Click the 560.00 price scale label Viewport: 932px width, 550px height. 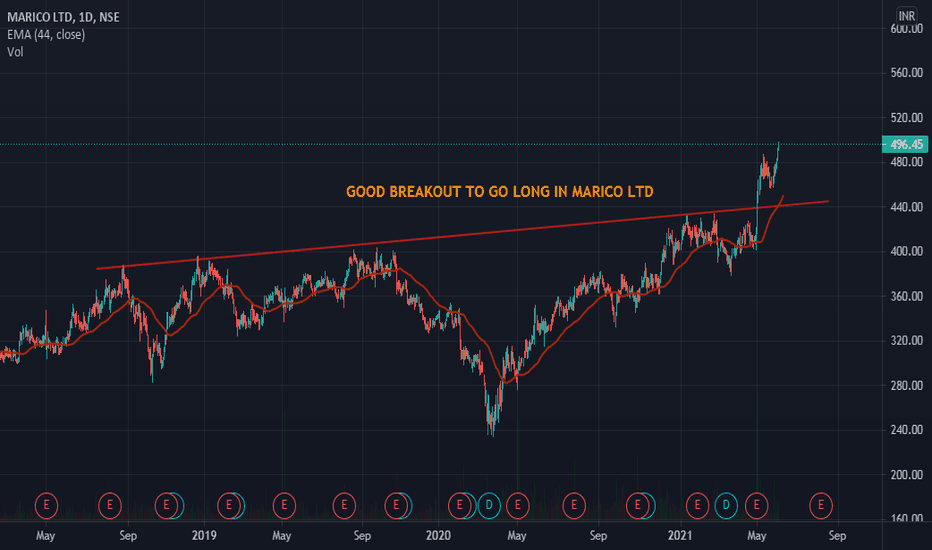click(x=906, y=73)
